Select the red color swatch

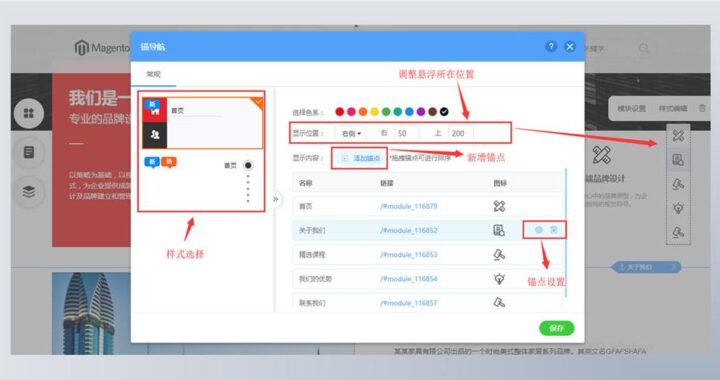click(x=340, y=112)
